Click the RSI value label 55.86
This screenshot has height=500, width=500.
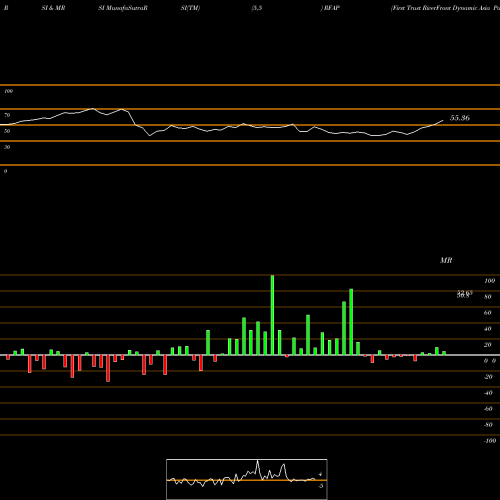460,118
